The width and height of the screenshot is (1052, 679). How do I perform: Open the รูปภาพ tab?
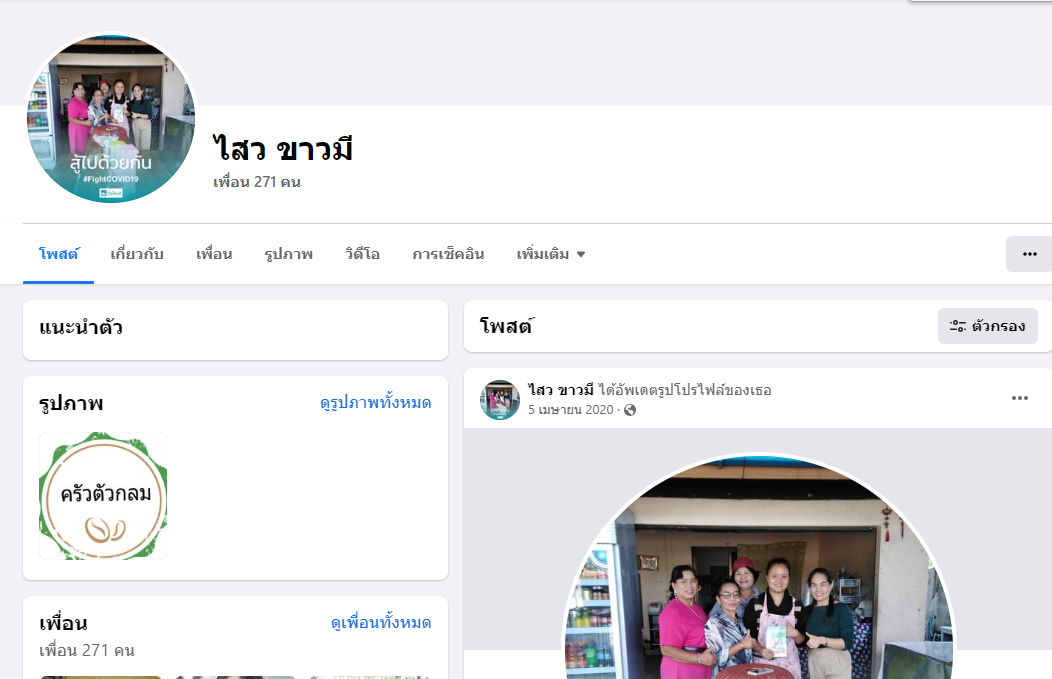coord(288,254)
